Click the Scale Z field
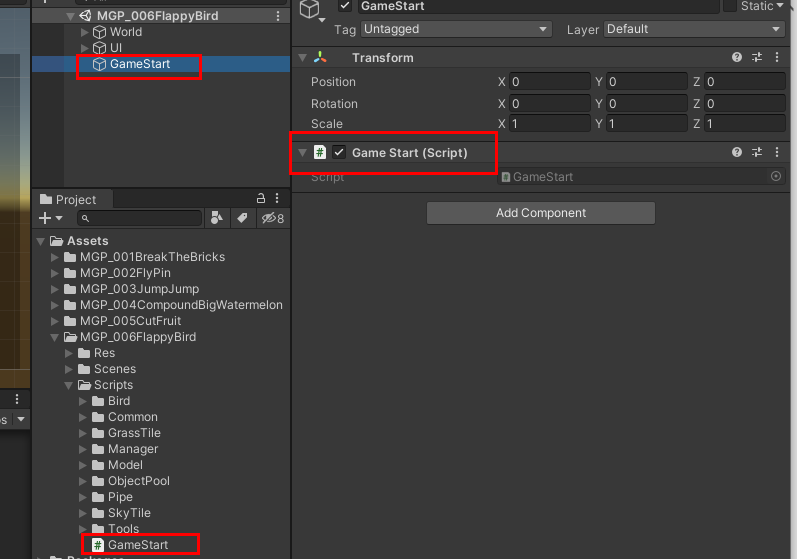The image size is (797, 559). (745, 123)
